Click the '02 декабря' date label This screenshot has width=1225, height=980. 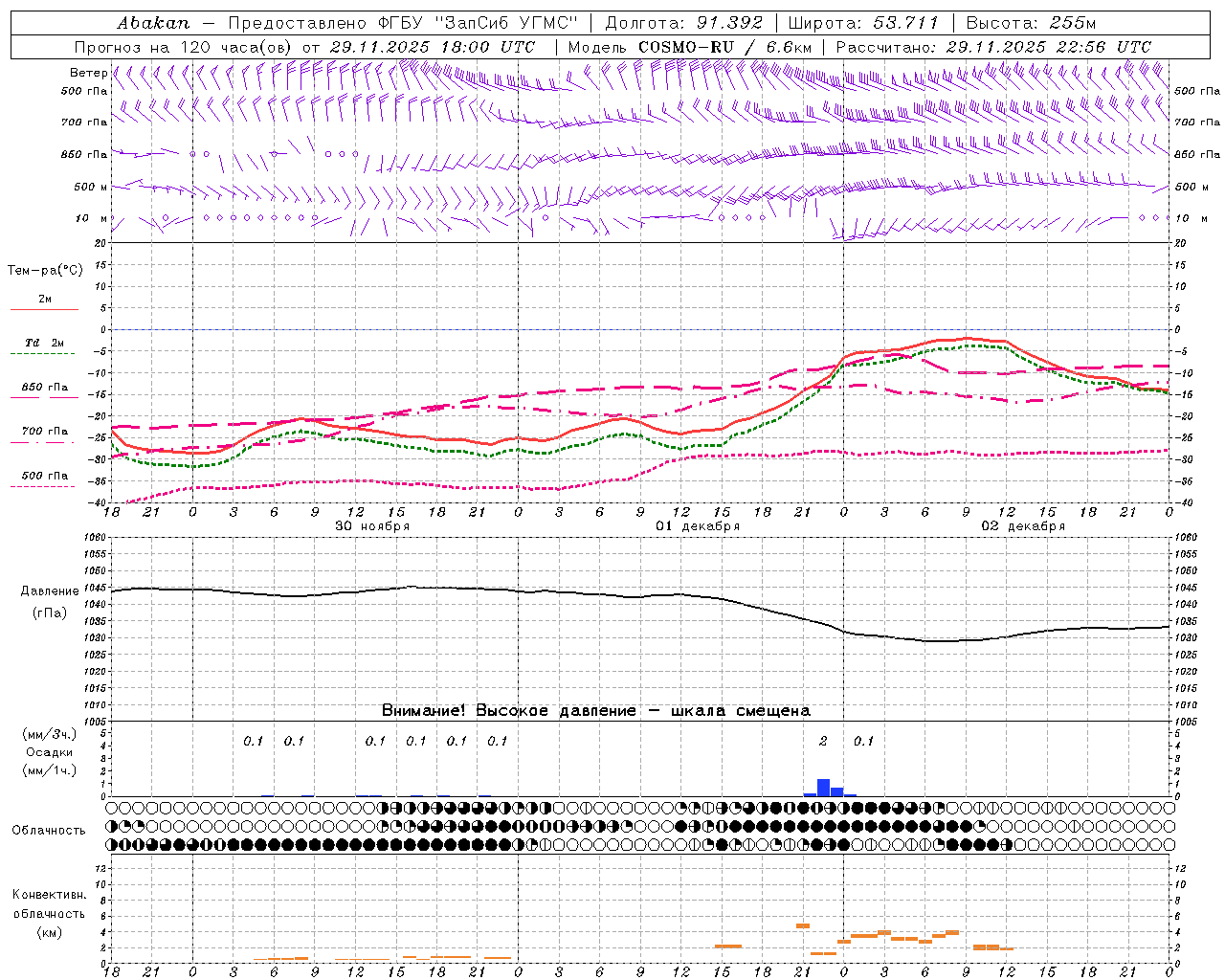[x=1023, y=526]
